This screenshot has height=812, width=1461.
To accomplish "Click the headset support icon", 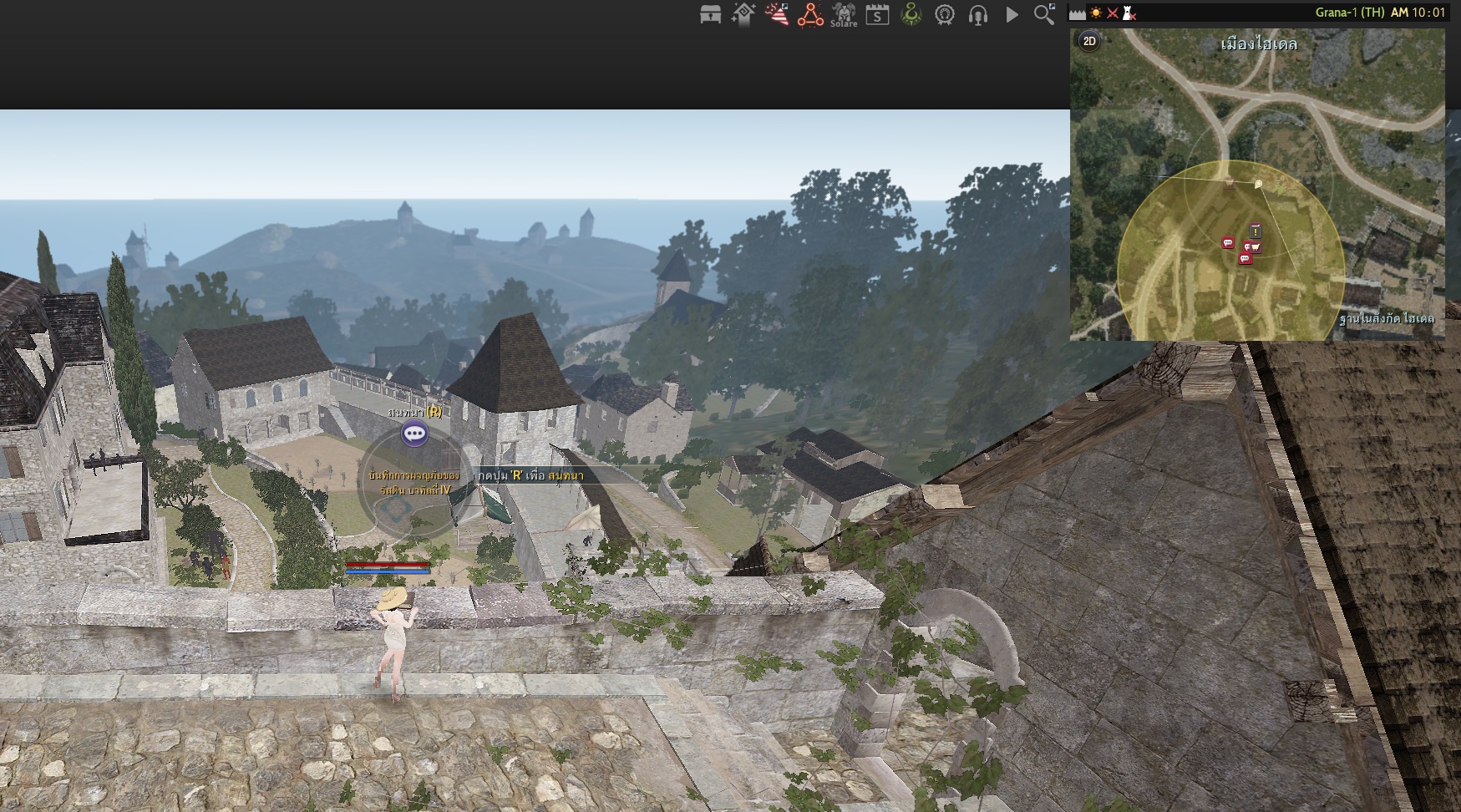I will (x=978, y=14).
